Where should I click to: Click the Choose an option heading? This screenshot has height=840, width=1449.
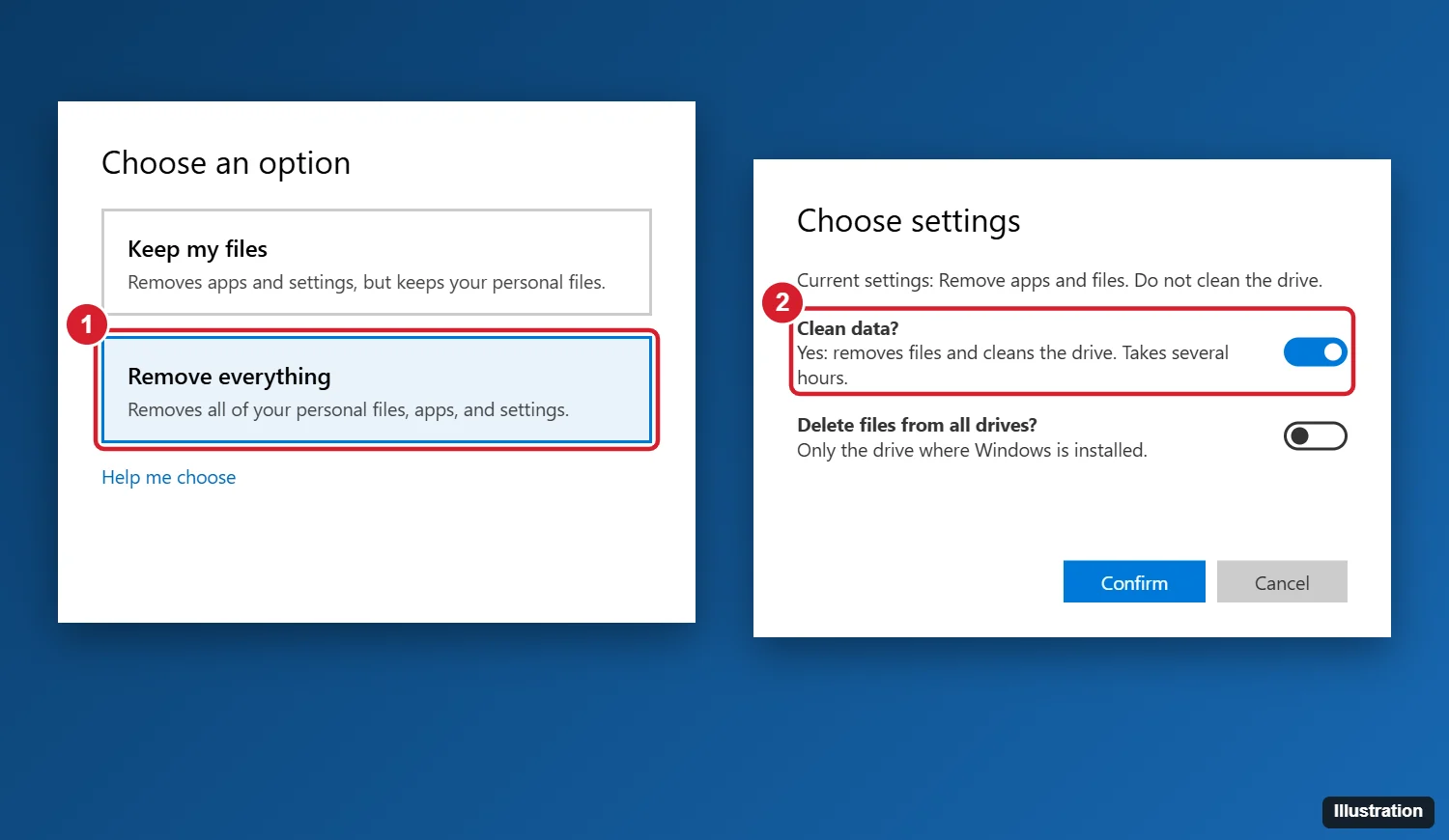tap(226, 163)
